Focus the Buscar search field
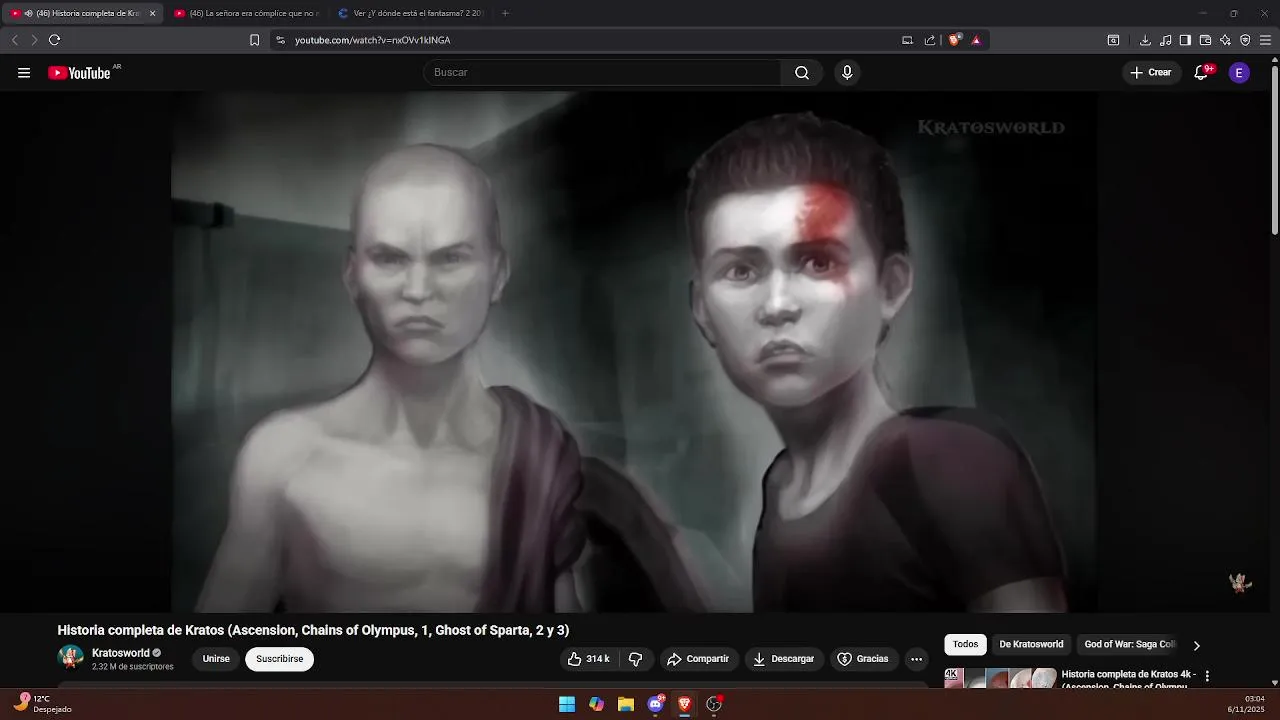Viewport: 1280px width, 720px height. coord(602,73)
